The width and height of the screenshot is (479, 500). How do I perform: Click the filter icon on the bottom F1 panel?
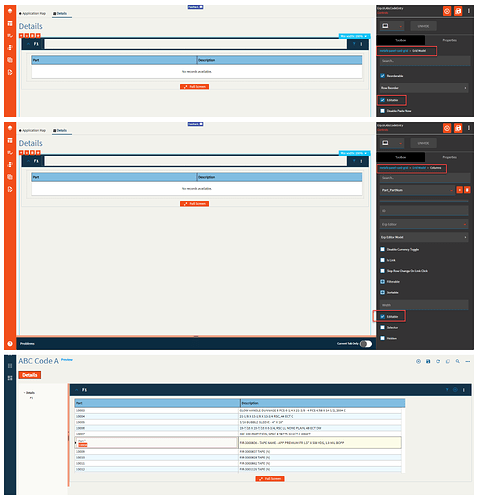[447, 390]
